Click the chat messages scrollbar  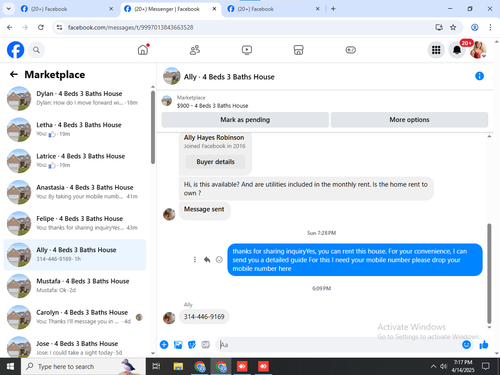click(x=489, y=273)
